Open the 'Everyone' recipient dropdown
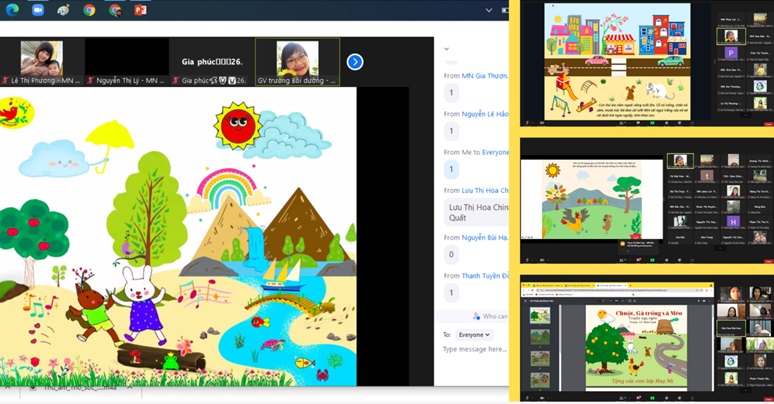Image resolution: width=774 pixels, height=404 pixels. pyautogui.click(x=473, y=335)
